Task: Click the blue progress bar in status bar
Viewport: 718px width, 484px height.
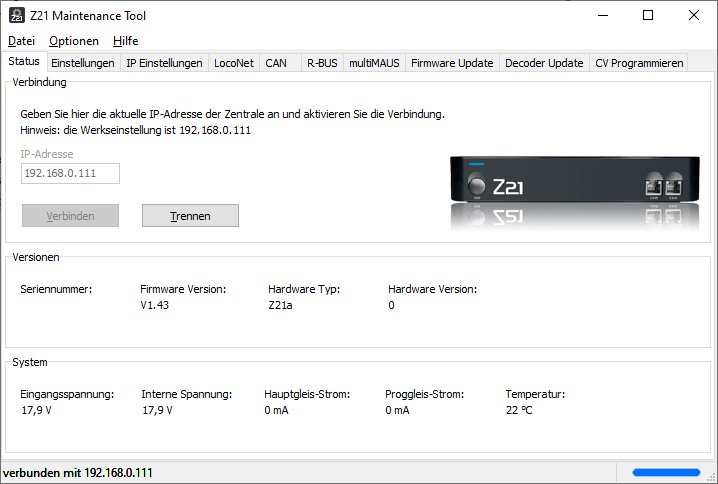Action: pos(666,473)
